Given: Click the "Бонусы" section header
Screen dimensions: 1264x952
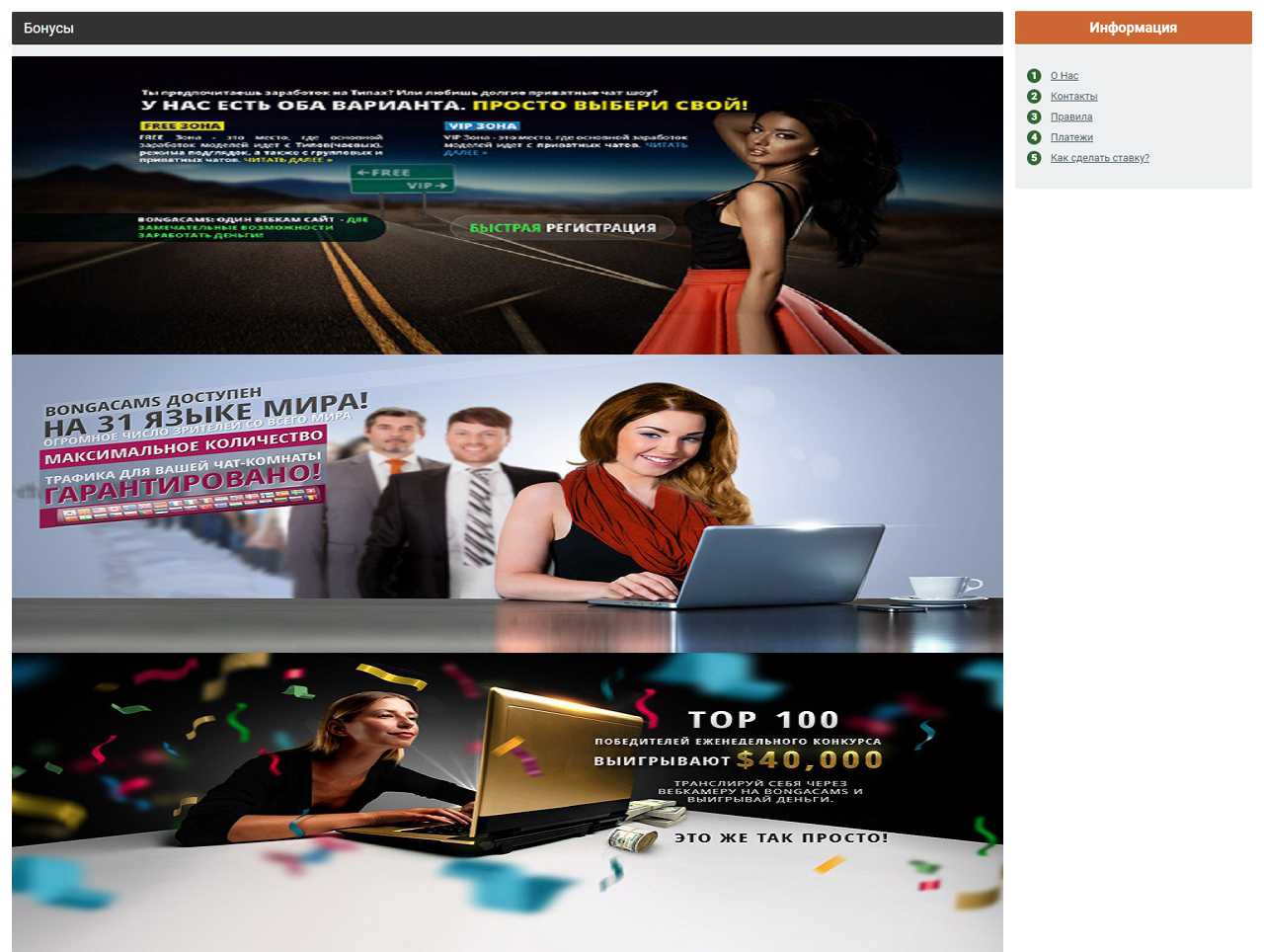Looking at the screenshot, I should click(x=508, y=29).
